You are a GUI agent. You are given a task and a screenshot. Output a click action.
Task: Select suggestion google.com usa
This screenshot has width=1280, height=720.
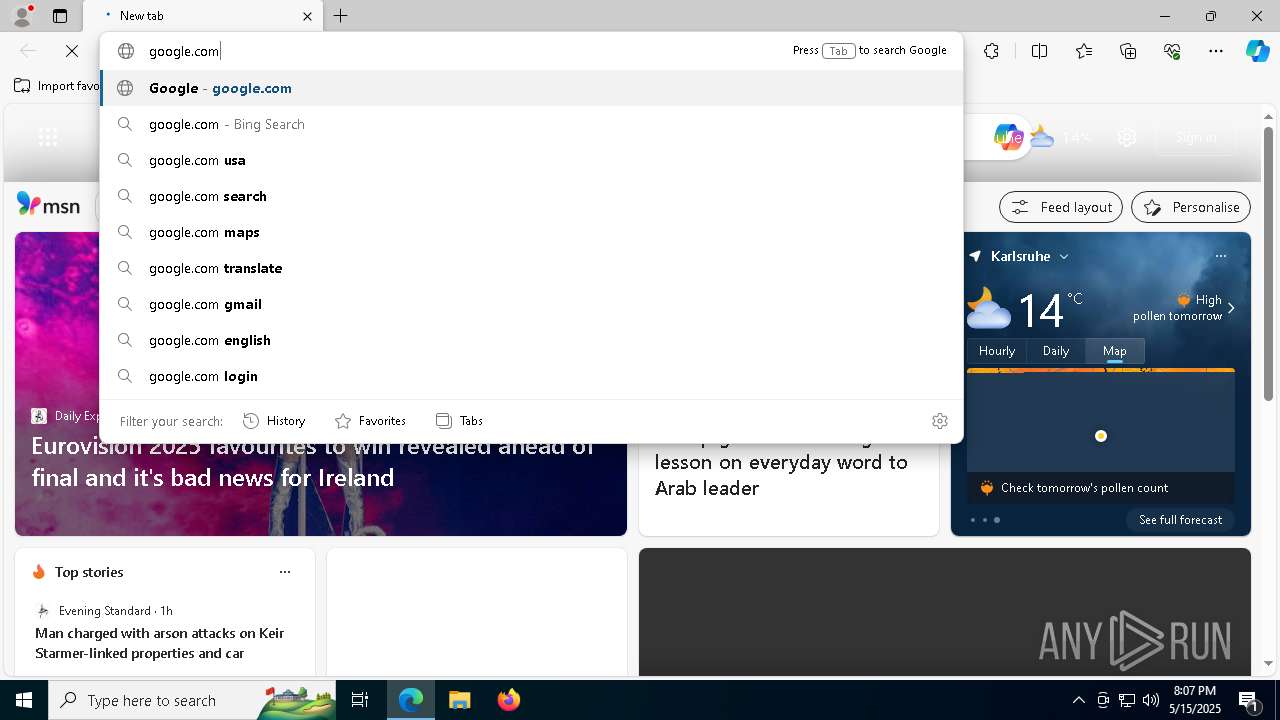531,160
